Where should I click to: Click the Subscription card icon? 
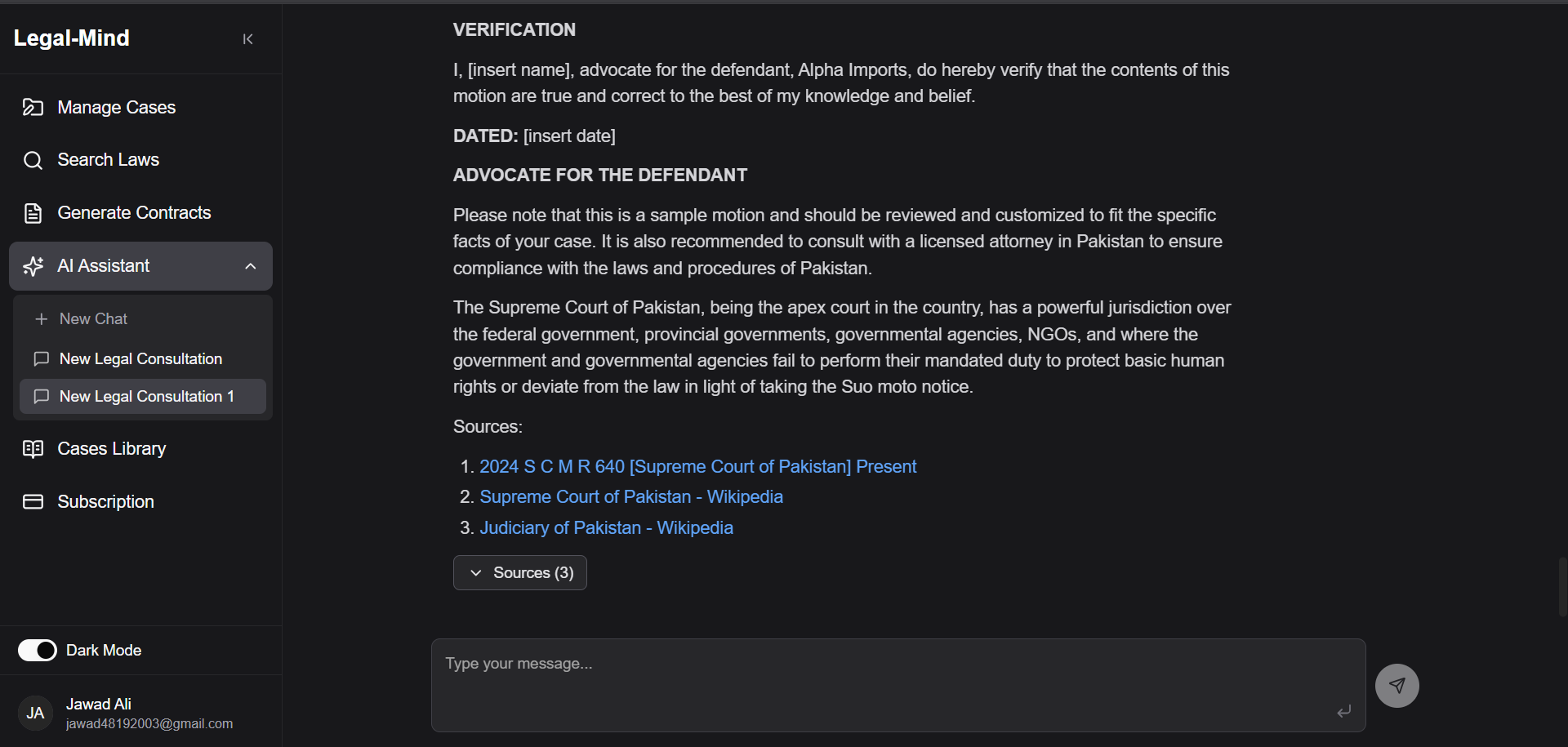33,502
